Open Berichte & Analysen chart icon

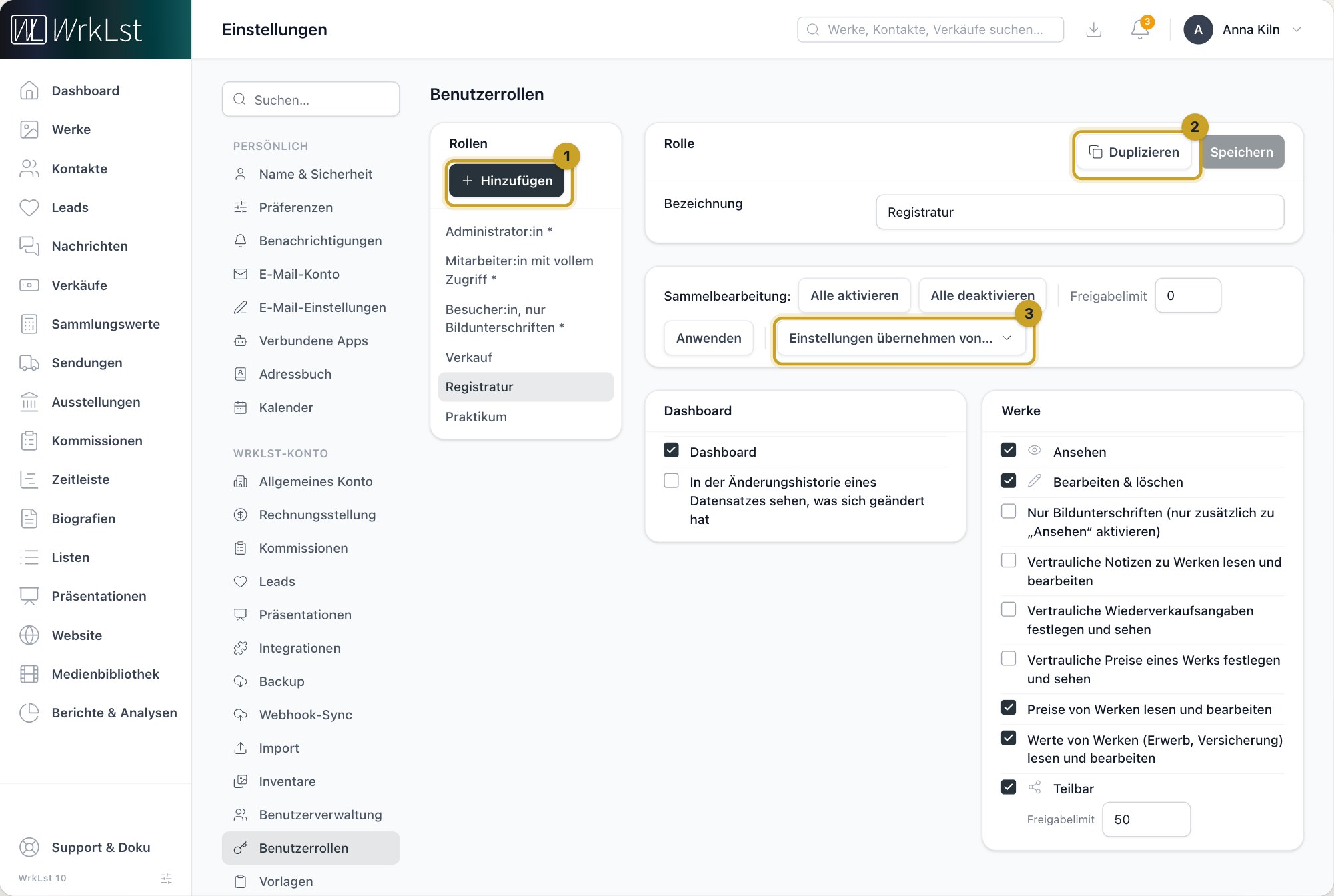point(29,713)
